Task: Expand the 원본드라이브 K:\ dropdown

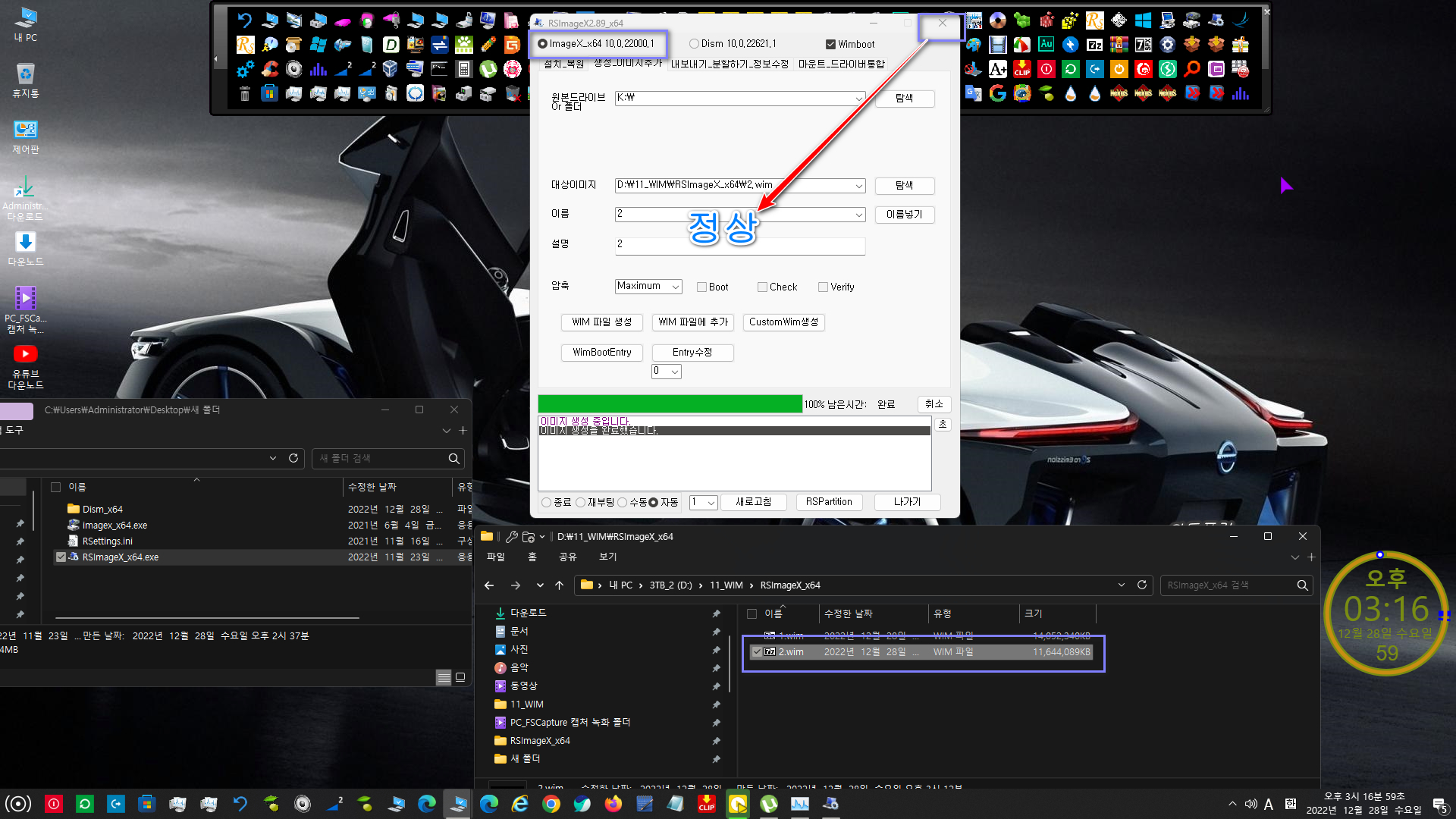Action: point(858,99)
